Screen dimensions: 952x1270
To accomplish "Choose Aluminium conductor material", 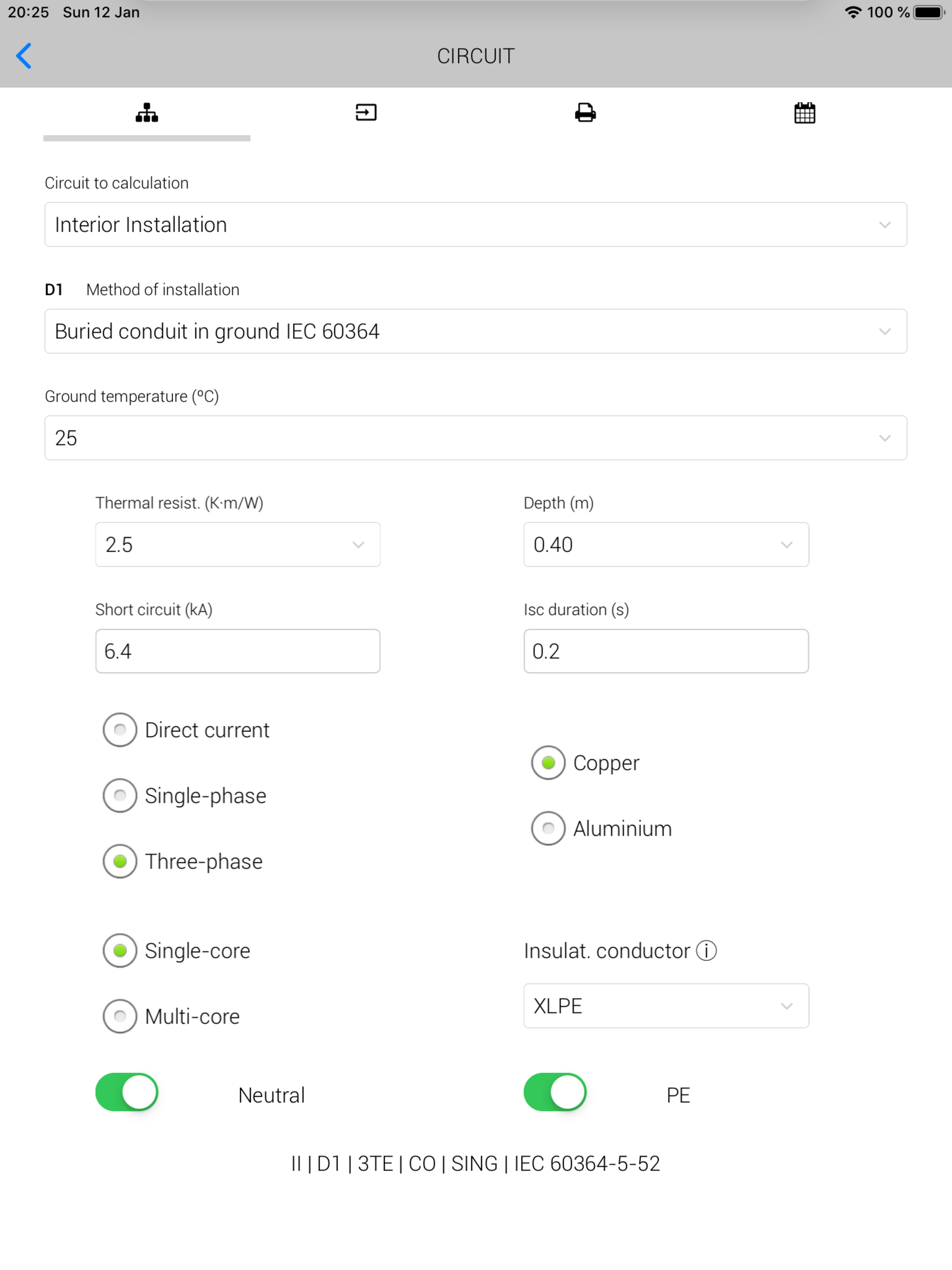I will 549,828.
